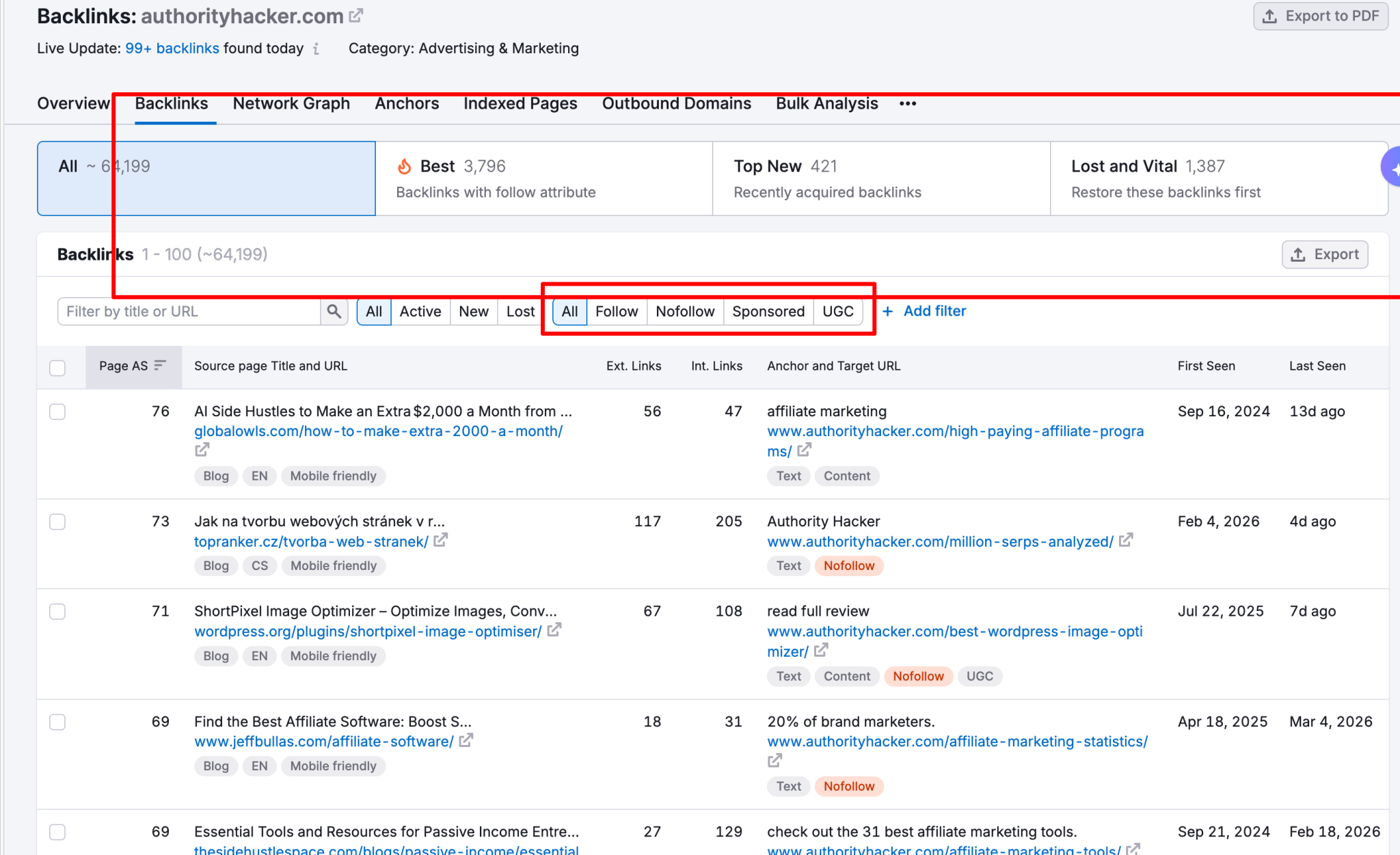Screen dimensions: 1400x855
Task: Open the '99+ backlinks' link
Action: pos(172,48)
